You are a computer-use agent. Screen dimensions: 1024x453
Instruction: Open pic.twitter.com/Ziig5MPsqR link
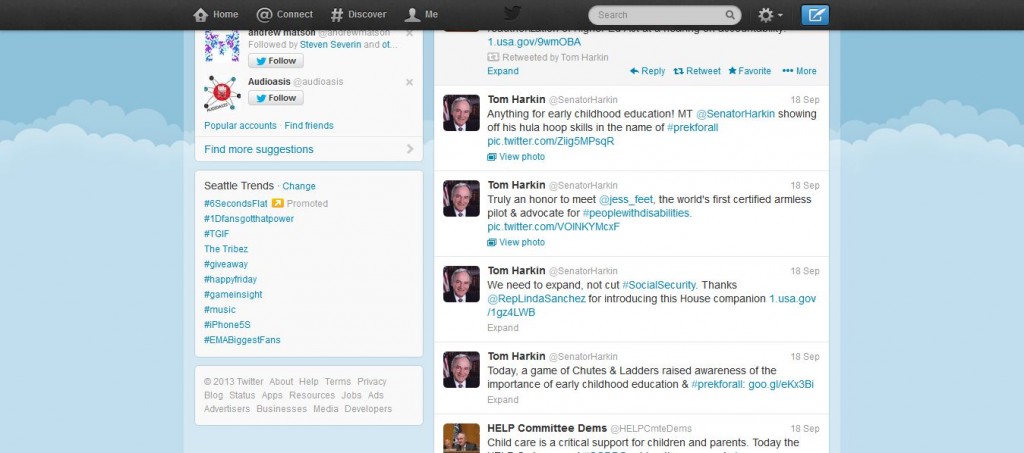[551, 141]
